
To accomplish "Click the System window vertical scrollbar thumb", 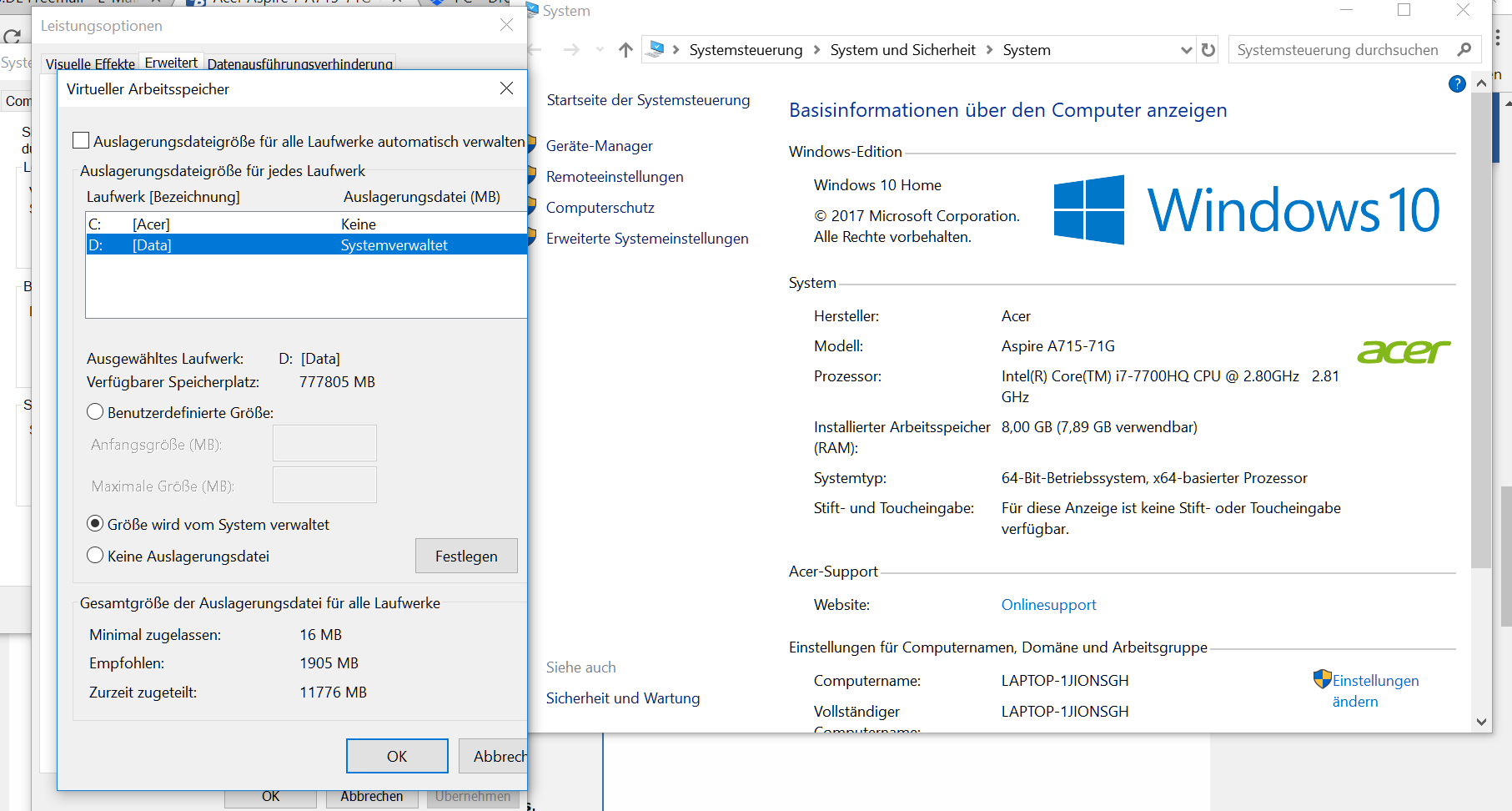I will [1481, 330].
